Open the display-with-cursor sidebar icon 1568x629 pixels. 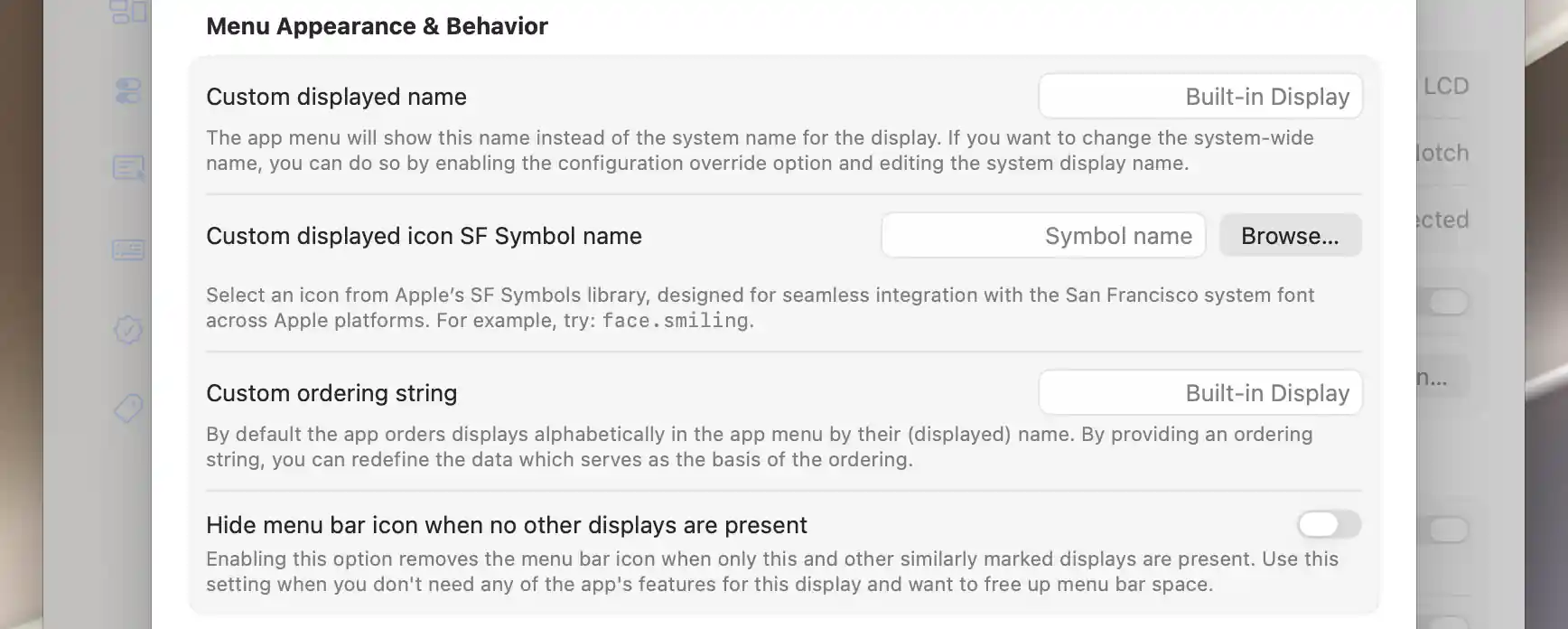(128, 168)
